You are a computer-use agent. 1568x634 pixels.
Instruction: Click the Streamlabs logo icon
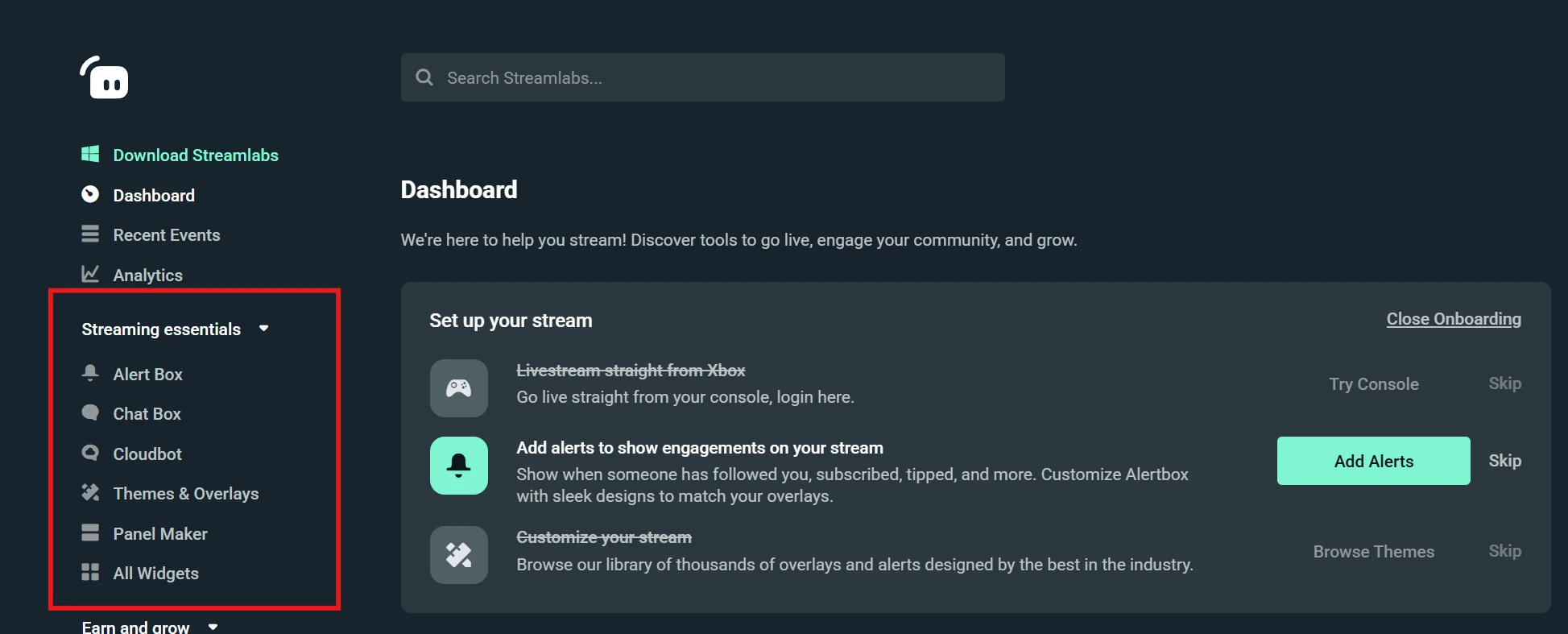(105, 78)
